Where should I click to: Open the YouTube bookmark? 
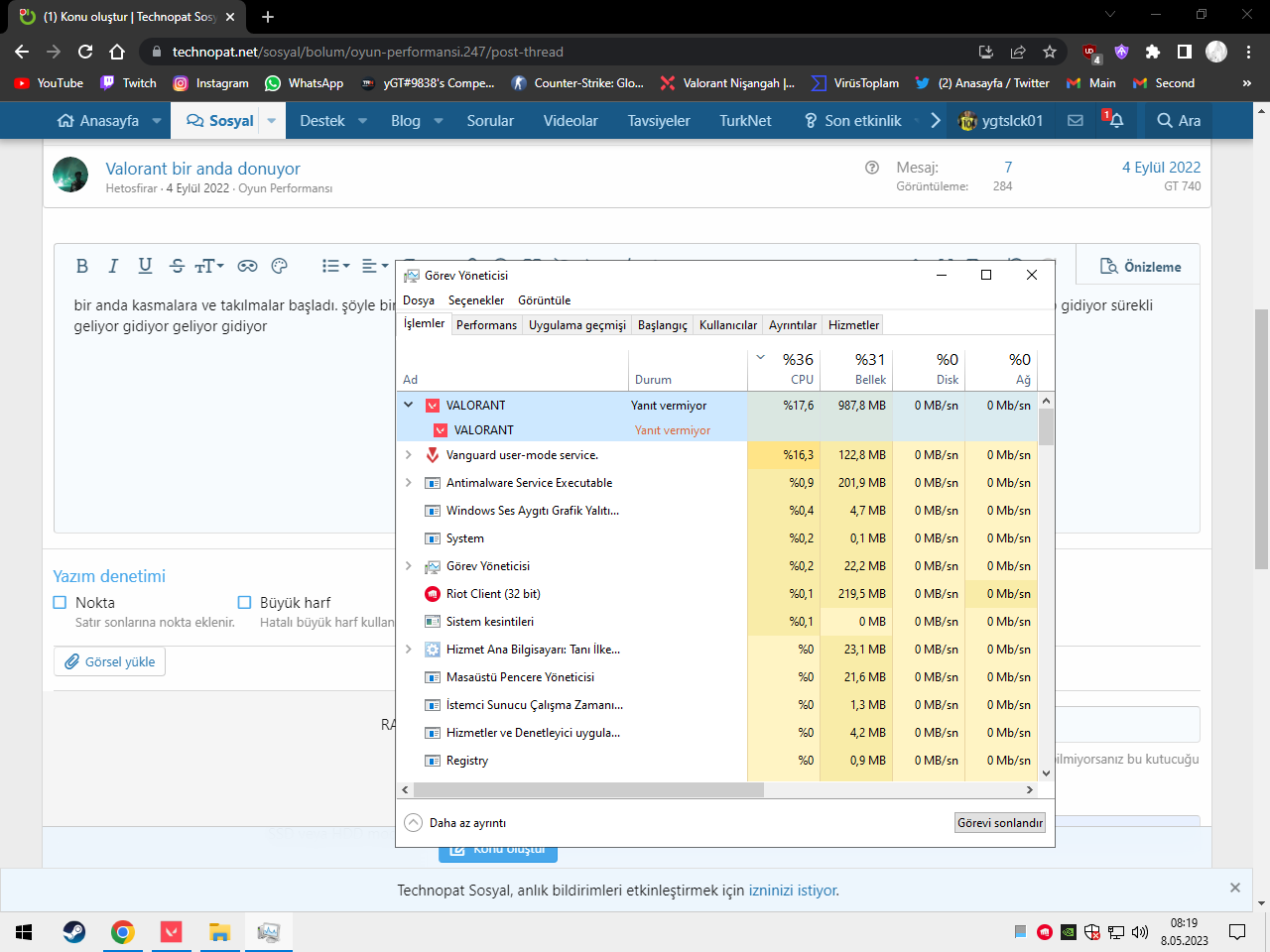pos(49,83)
